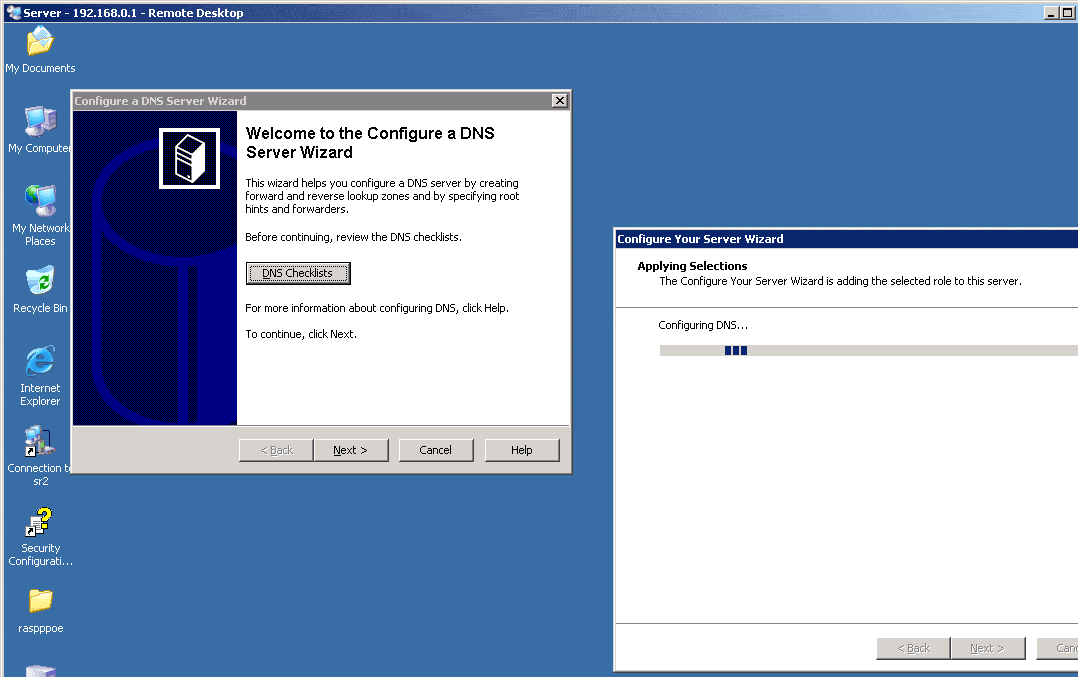
Task: Click the 'Applying Selections' heading
Action: pos(692,266)
